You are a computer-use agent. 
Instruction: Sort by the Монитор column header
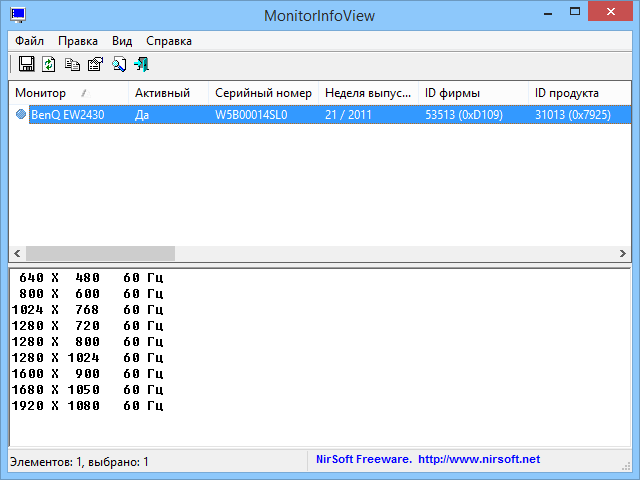pos(68,93)
